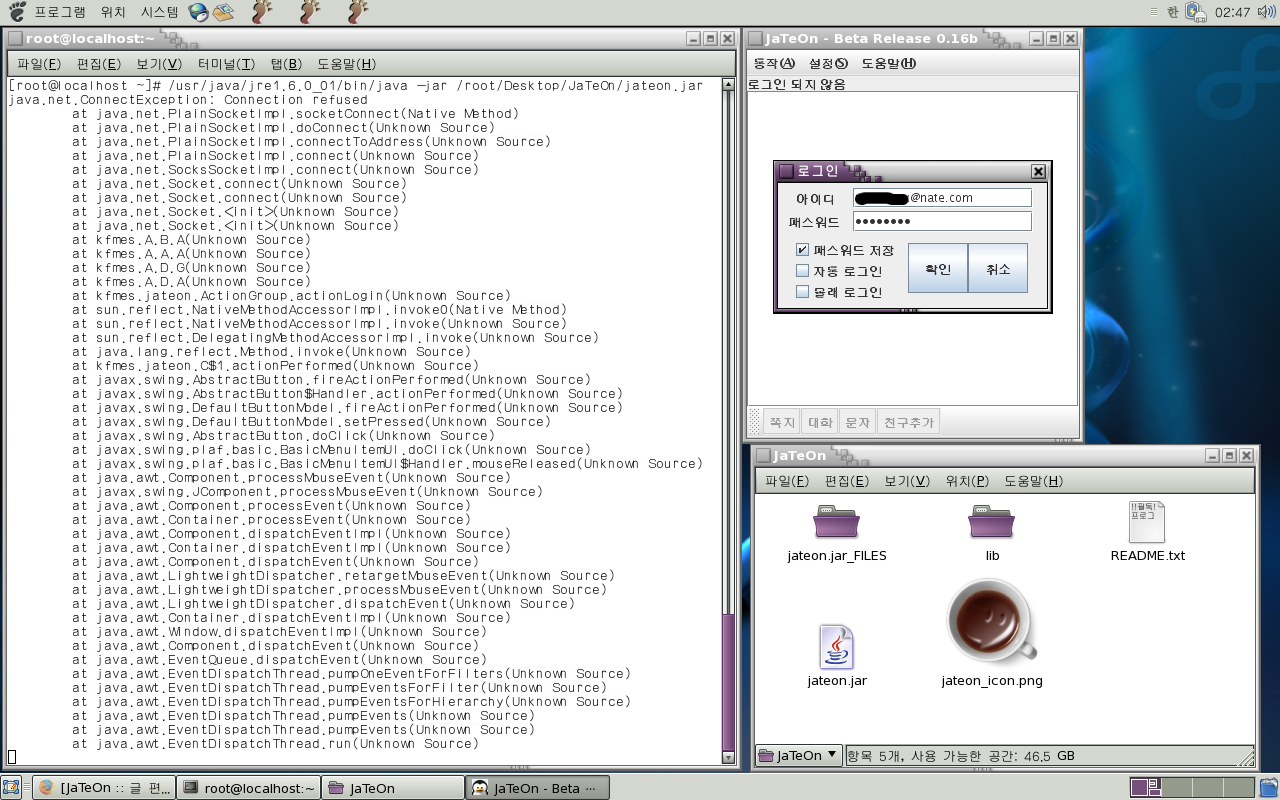Open window menu icon of JaTeOn file window
The height and width of the screenshot is (800, 1280).
(x=764, y=455)
